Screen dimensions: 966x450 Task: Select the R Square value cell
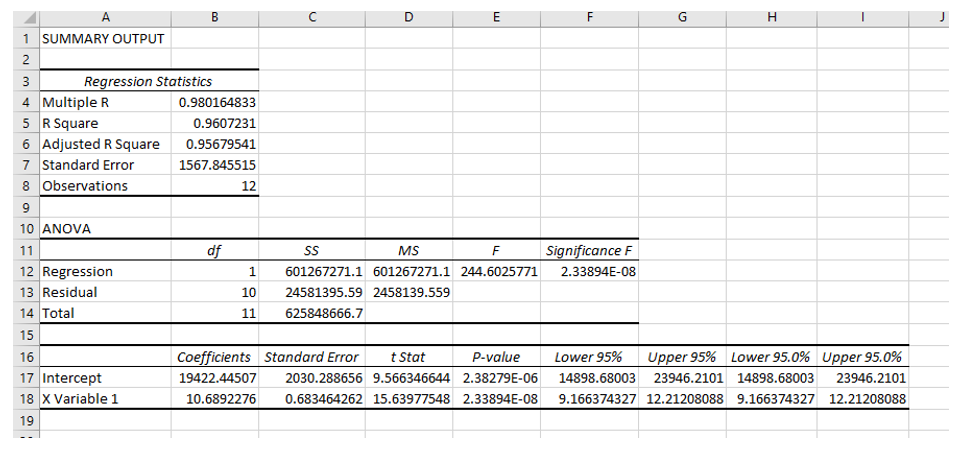point(216,123)
